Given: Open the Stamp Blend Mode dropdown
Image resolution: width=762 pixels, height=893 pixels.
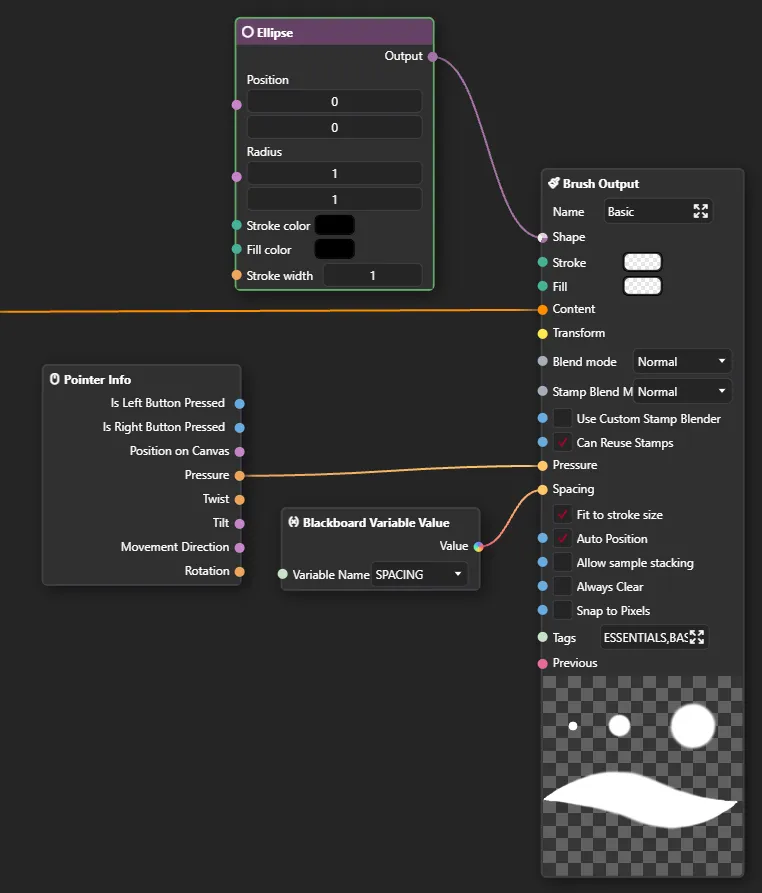Looking at the screenshot, I should pos(683,392).
